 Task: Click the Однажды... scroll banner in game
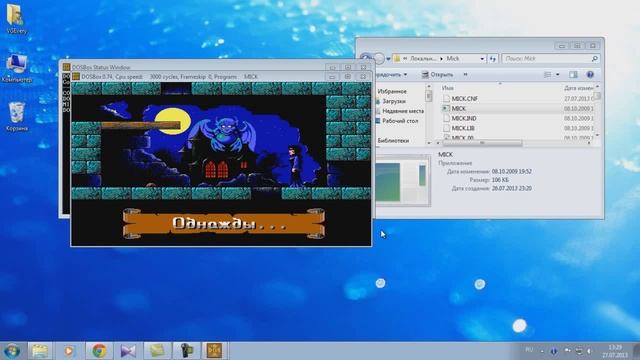(224, 223)
